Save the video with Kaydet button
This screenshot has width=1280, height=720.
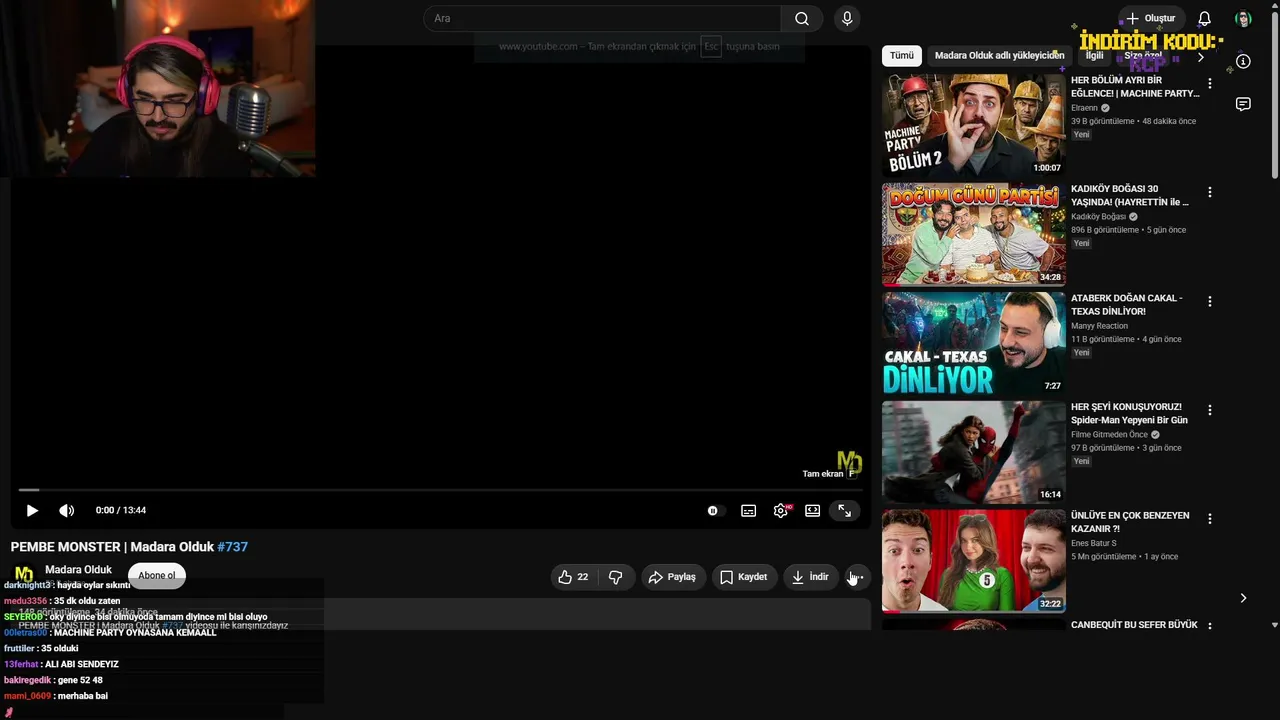[744, 577]
